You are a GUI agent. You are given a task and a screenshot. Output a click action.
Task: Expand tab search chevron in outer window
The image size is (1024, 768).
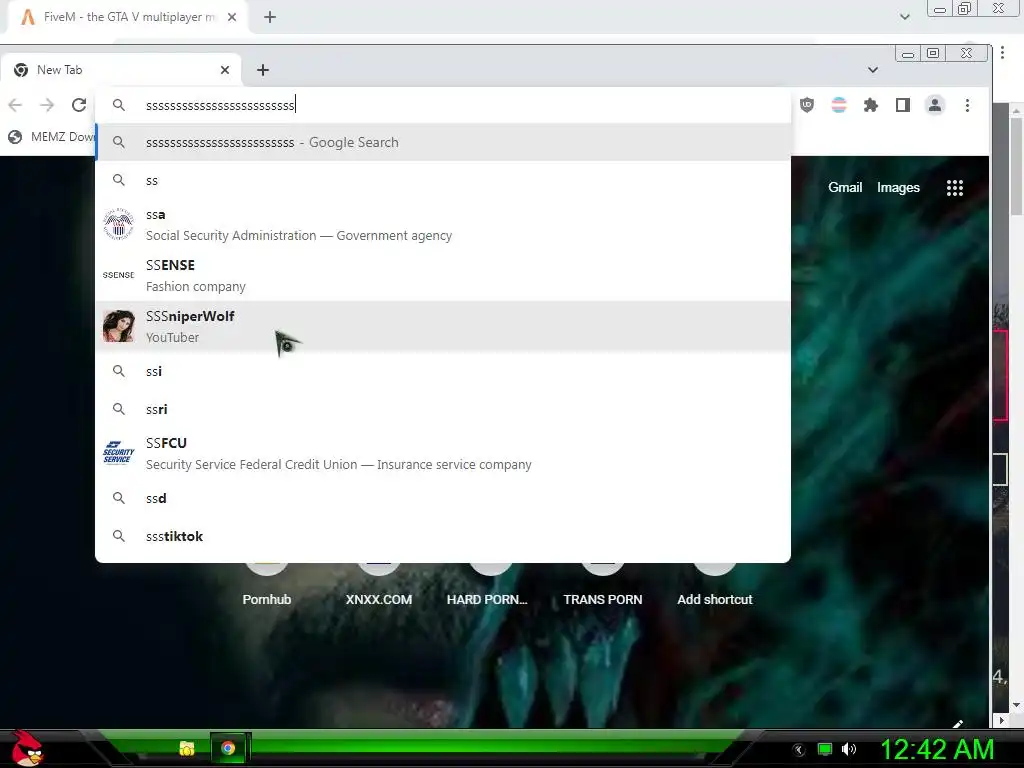[x=904, y=17]
